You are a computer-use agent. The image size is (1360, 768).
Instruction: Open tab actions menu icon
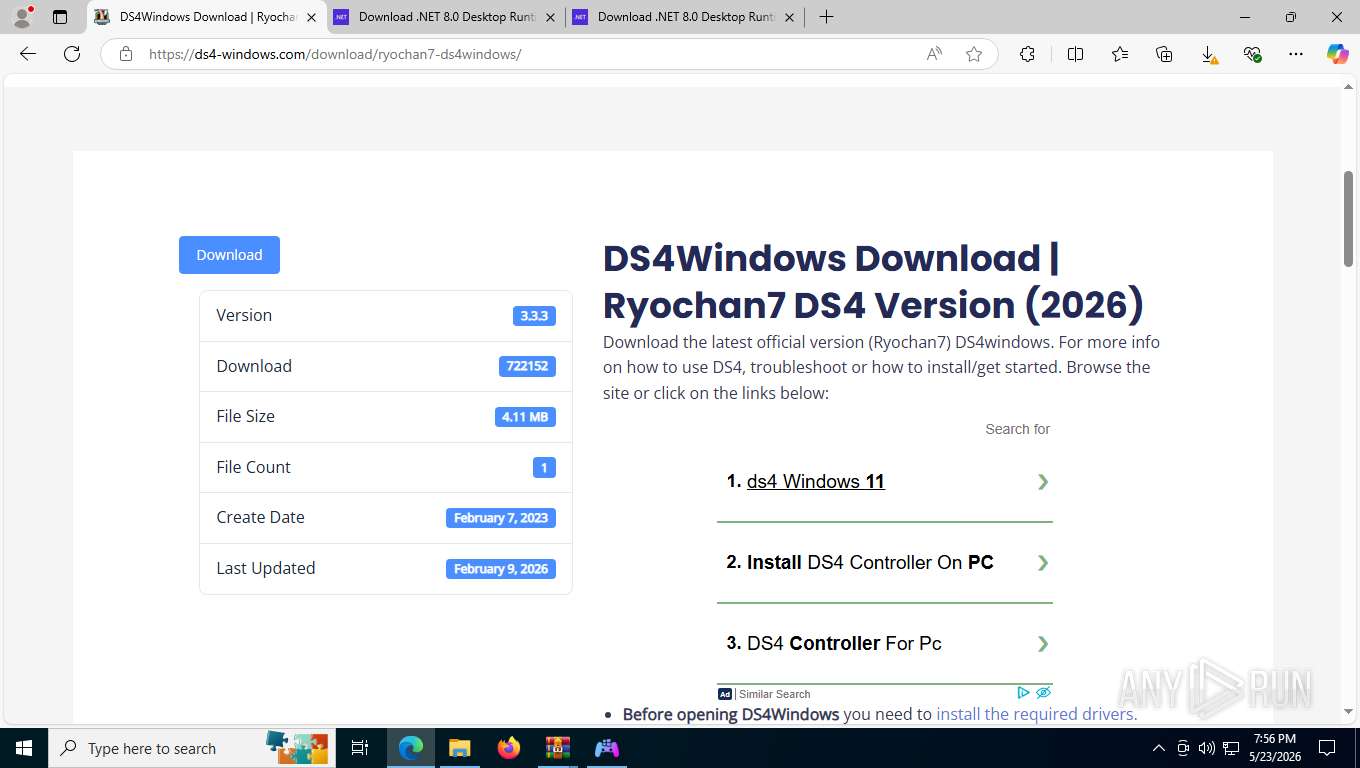[x=60, y=17]
